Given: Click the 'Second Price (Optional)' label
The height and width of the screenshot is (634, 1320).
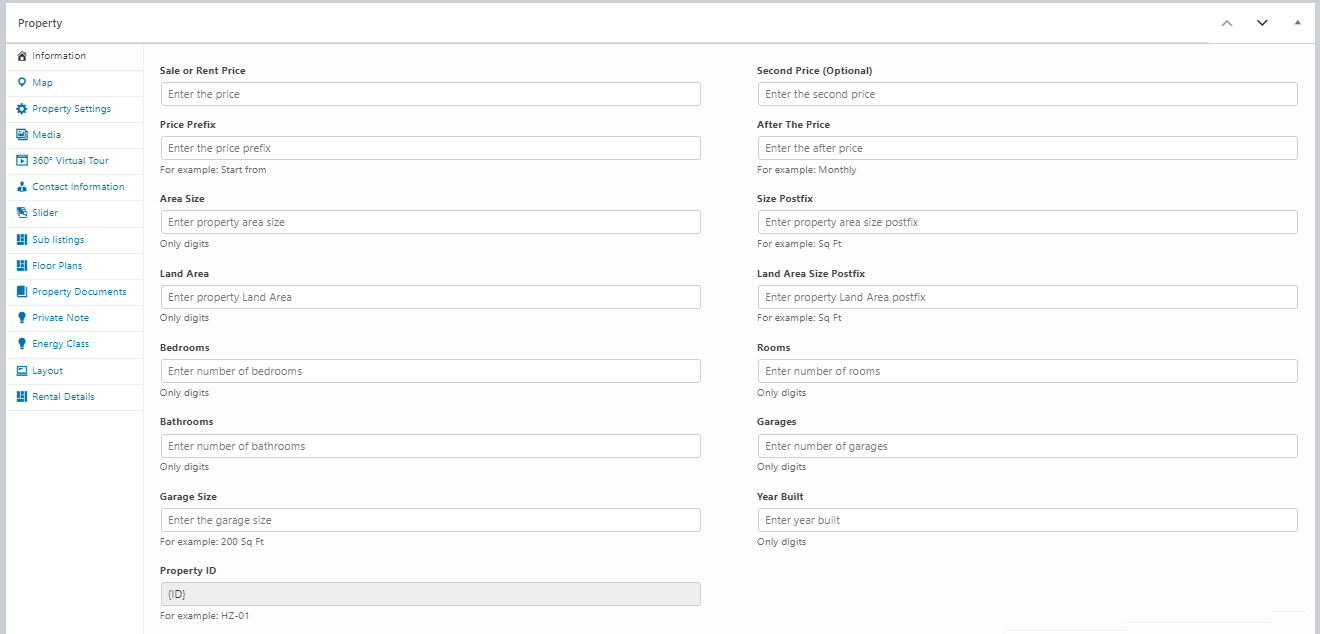Looking at the screenshot, I should tap(815, 71).
